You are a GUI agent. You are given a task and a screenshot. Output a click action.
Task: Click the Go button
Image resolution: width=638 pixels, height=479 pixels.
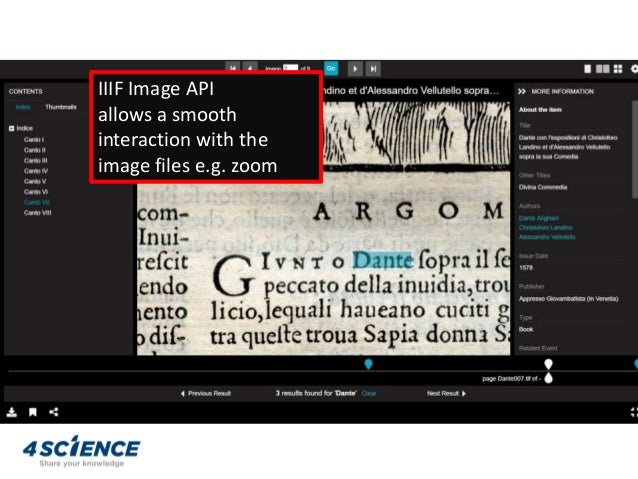coord(331,68)
